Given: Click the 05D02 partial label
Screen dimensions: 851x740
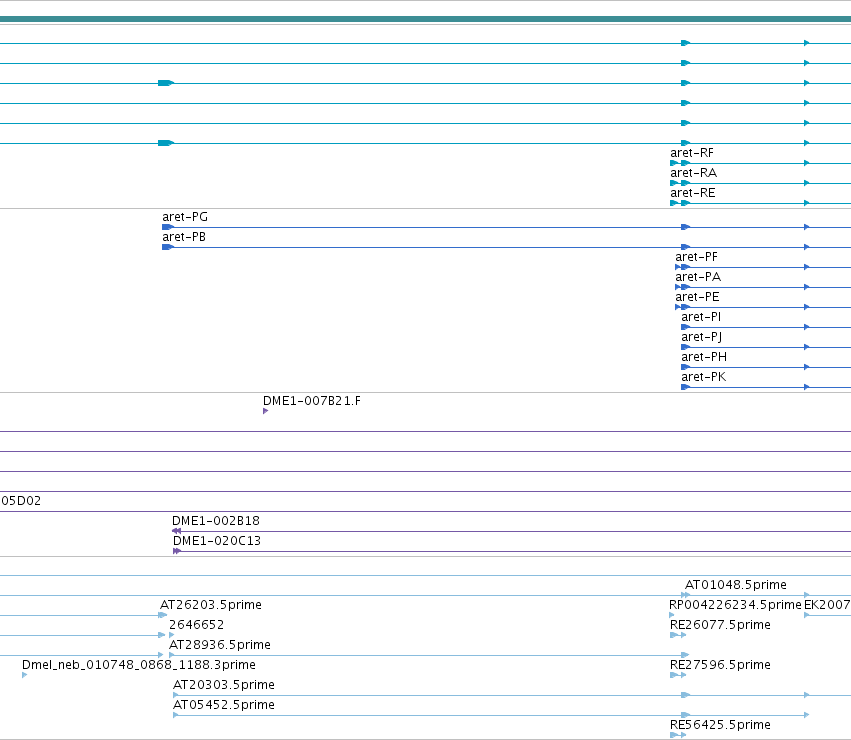Looking at the screenshot, I should pyautogui.click(x=21, y=501).
